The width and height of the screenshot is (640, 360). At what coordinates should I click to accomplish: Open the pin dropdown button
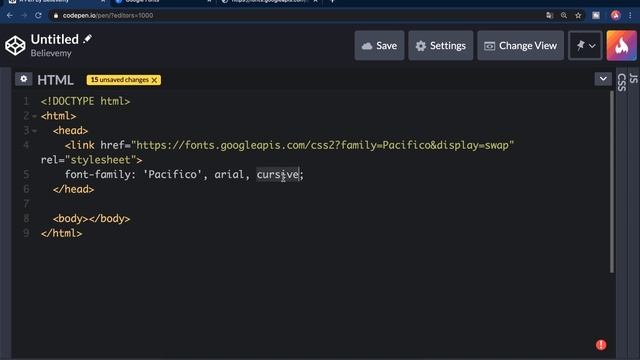(x=585, y=45)
